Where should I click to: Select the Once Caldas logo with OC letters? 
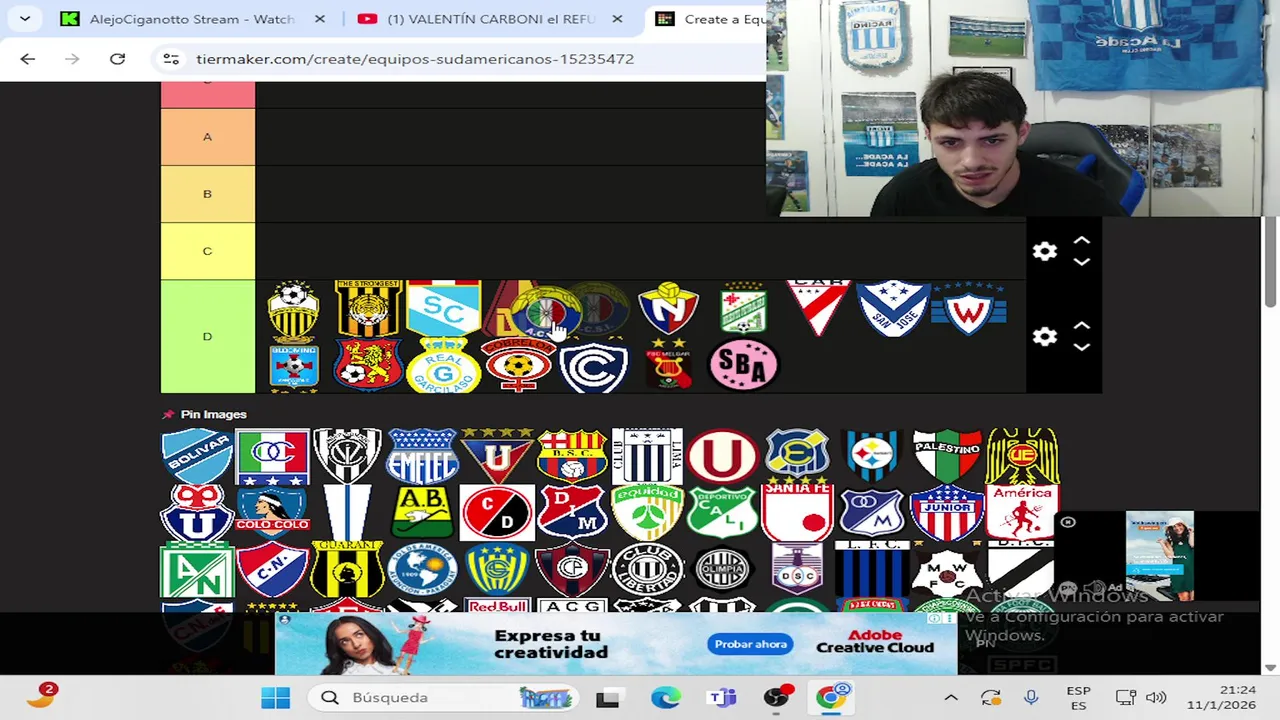point(272,456)
